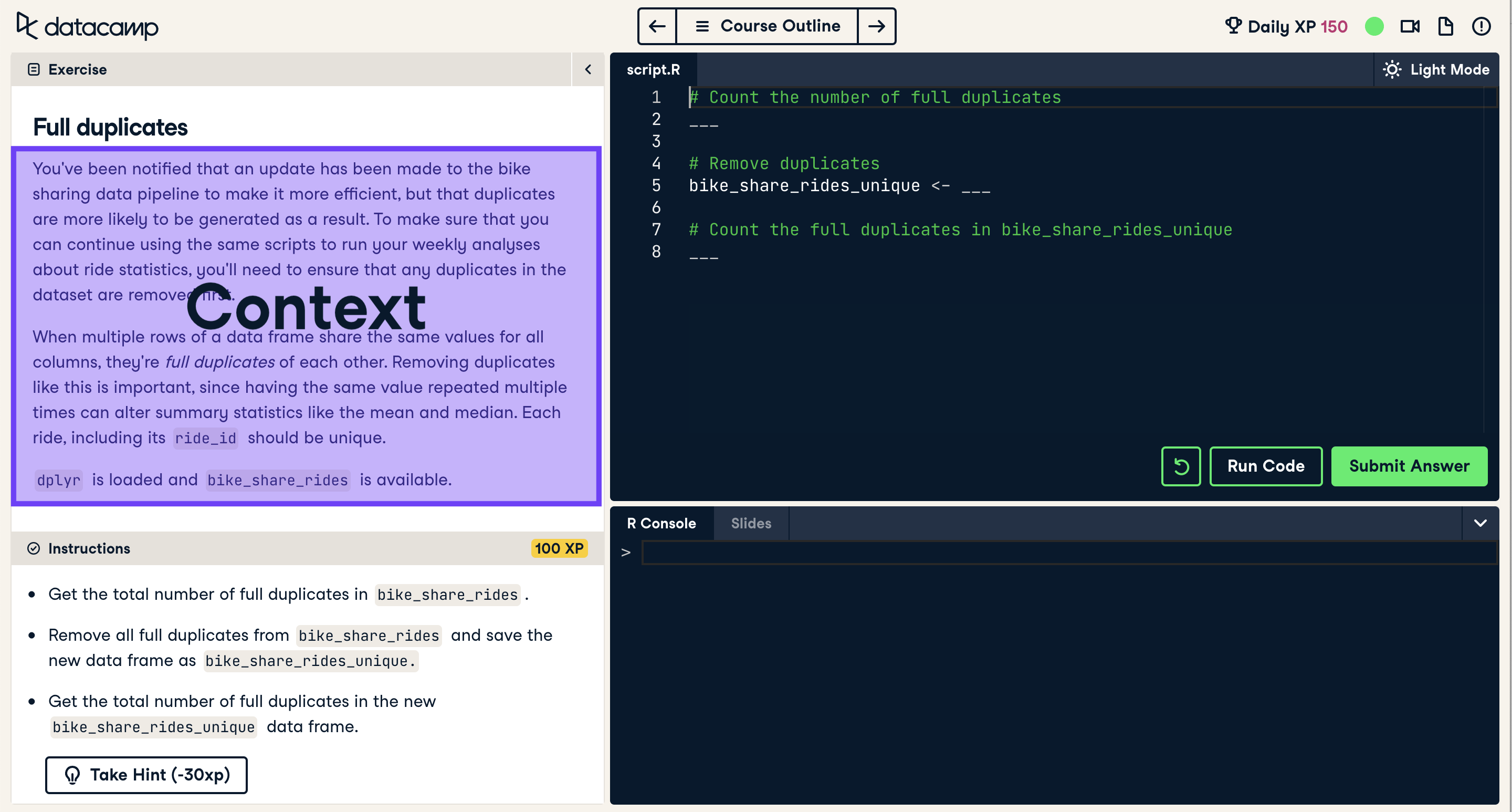
Task: Click the ride_id code term
Action: pyautogui.click(x=205, y=438)
